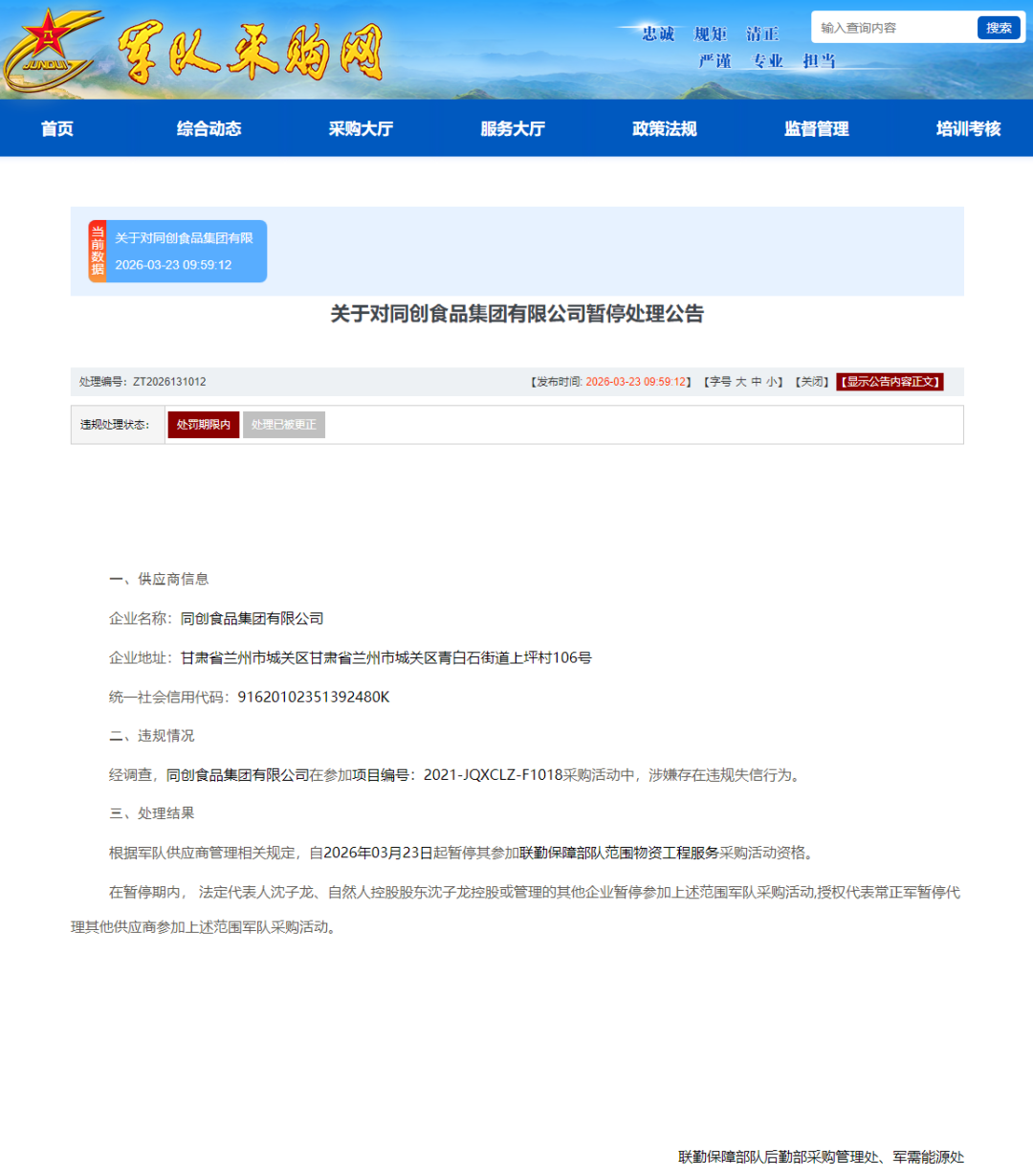The image size is (1033, 1176).
Task: Select small font size 小
Action: point(771,381)
